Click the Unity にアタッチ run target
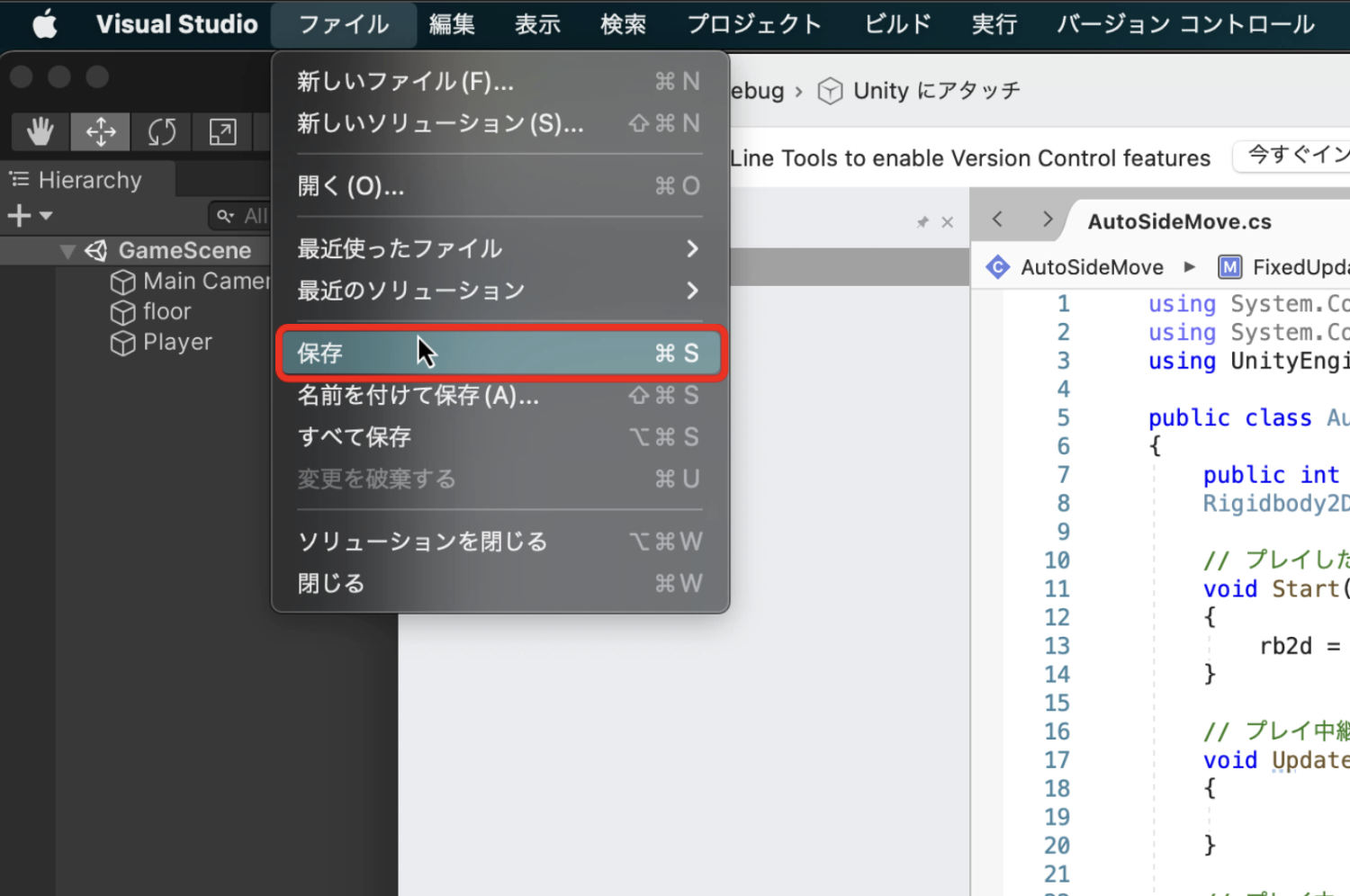The height and width of the screenshot is (896, 1350). (936, 91)
